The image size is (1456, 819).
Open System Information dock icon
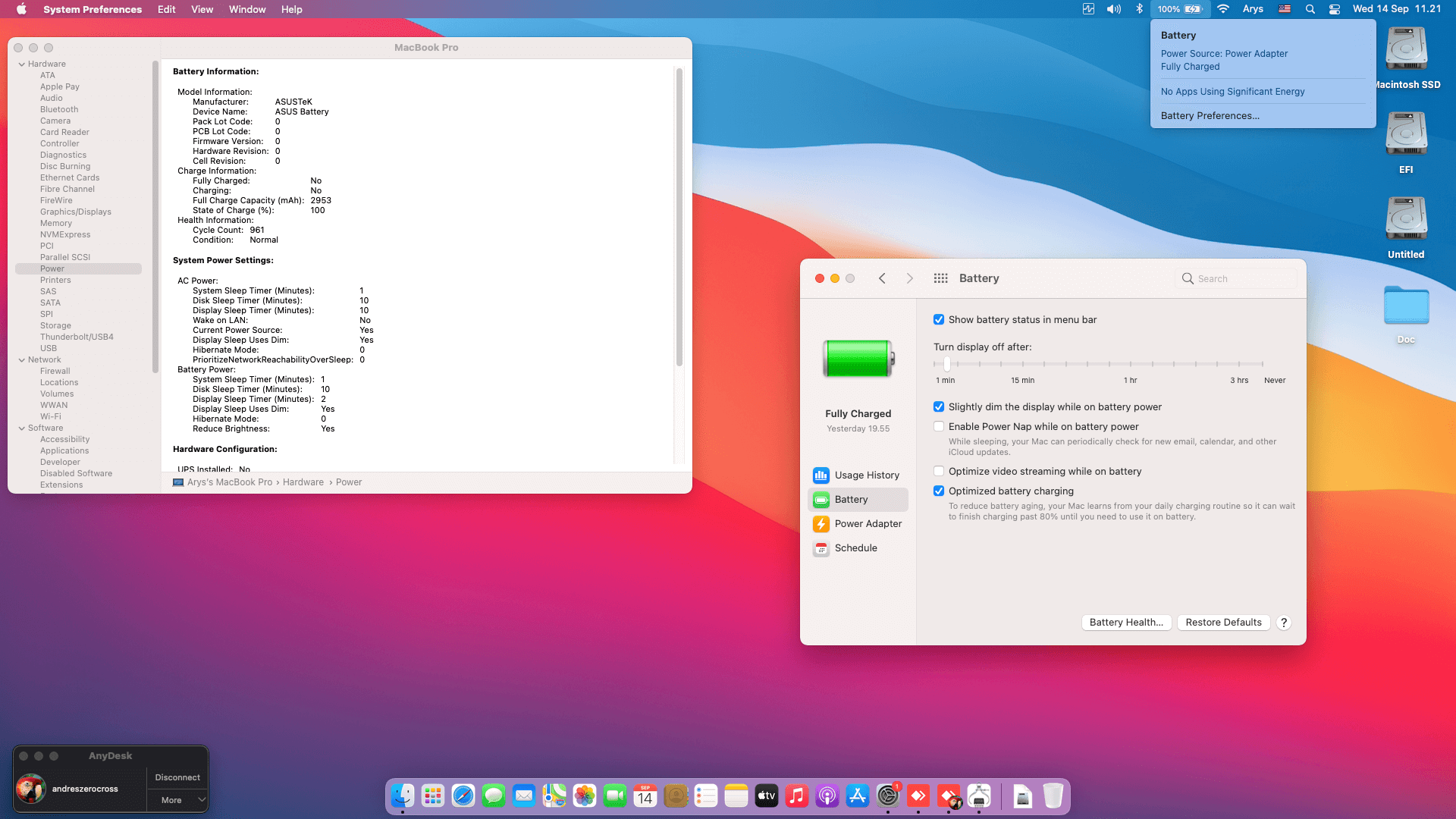[979, 795]
